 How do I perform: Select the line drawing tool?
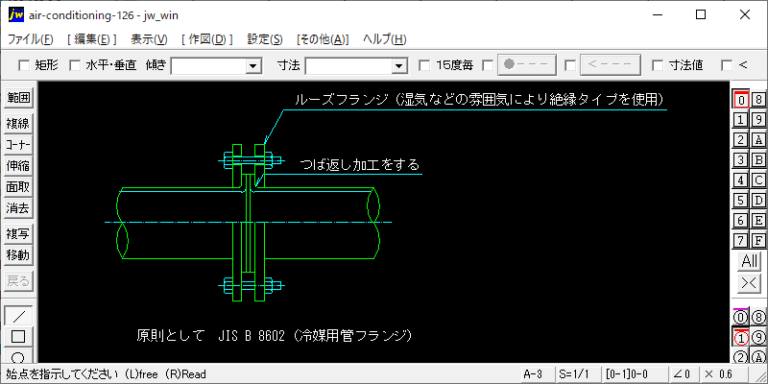point(18,315)
